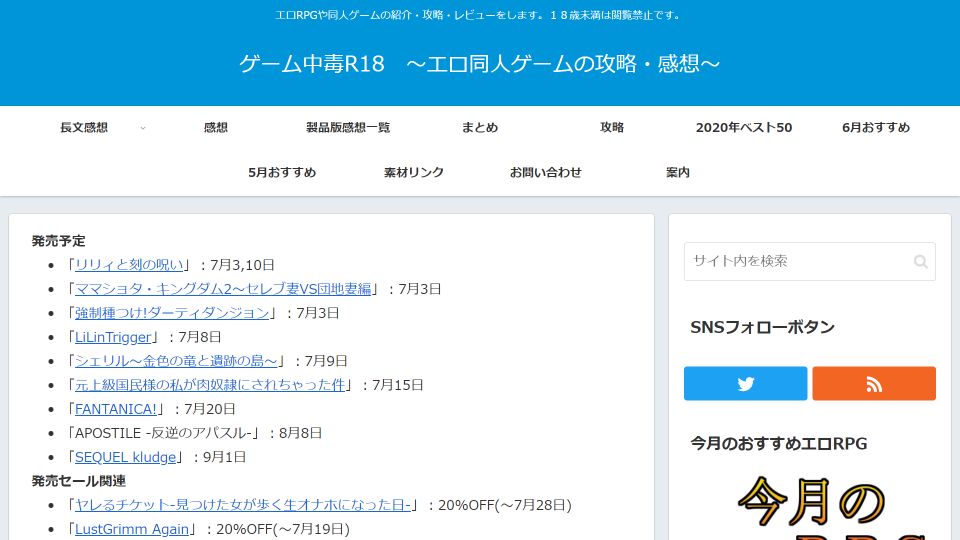The width and height of the screenshot is (960, 540).
Task: Go to the 攻略 navigation item
Action: pyautogui.click(x=612, y=128)
